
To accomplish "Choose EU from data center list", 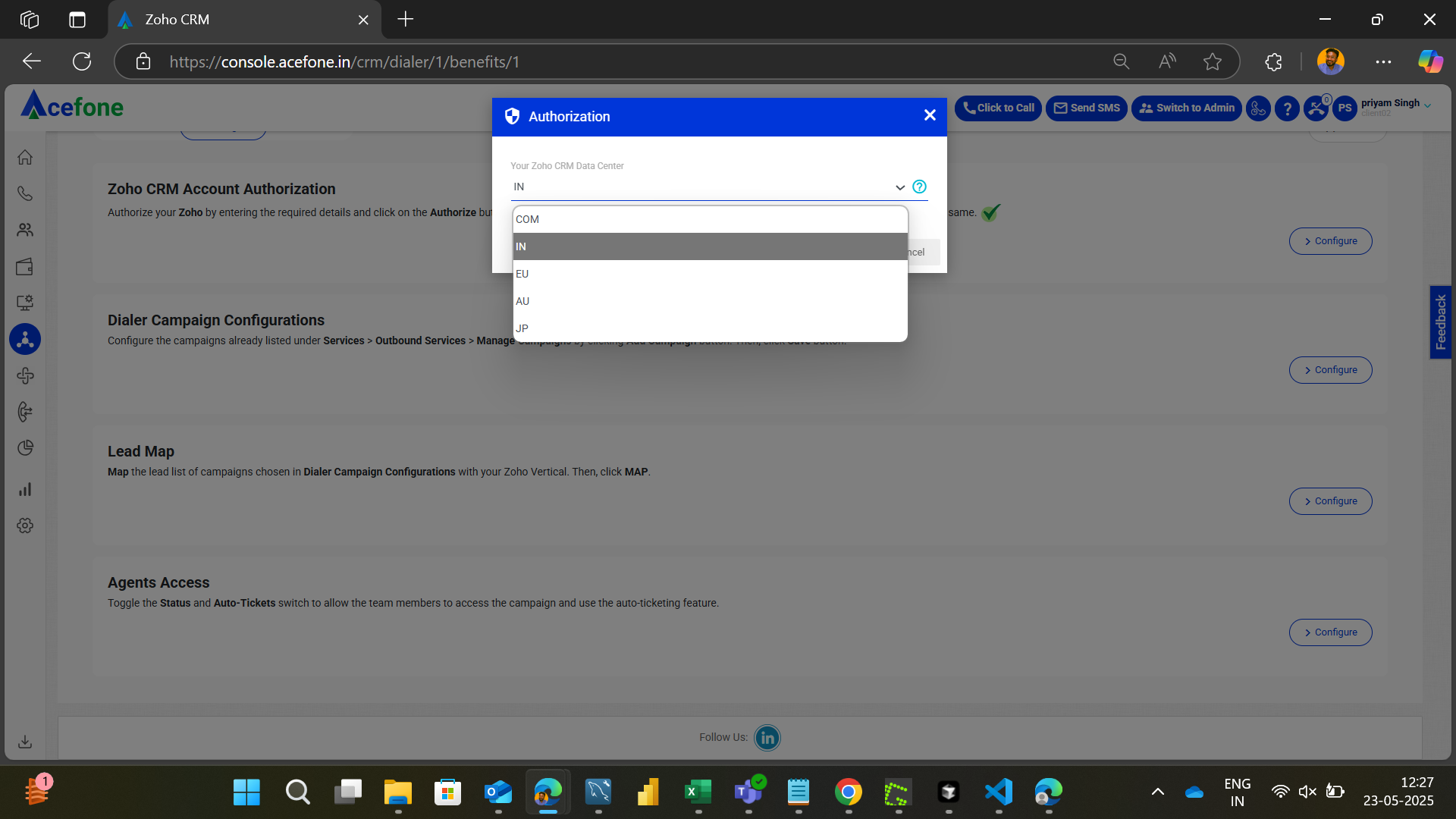I will coord(709,274).
